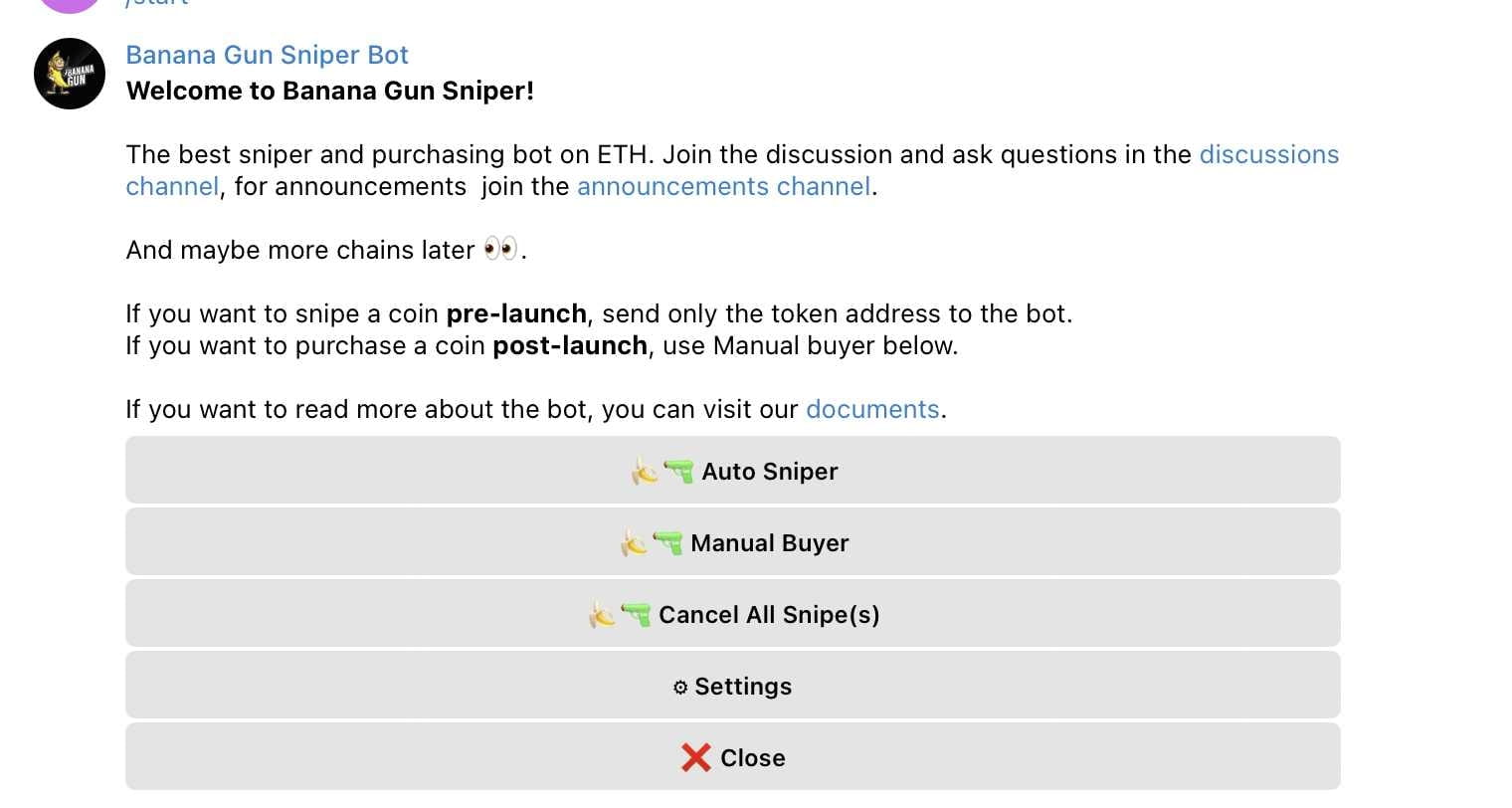The height and width of the screenshot is (808, 1512).
Task: Click the gun icon on Cancel All Snipe(s)
Action: point(637,615)
